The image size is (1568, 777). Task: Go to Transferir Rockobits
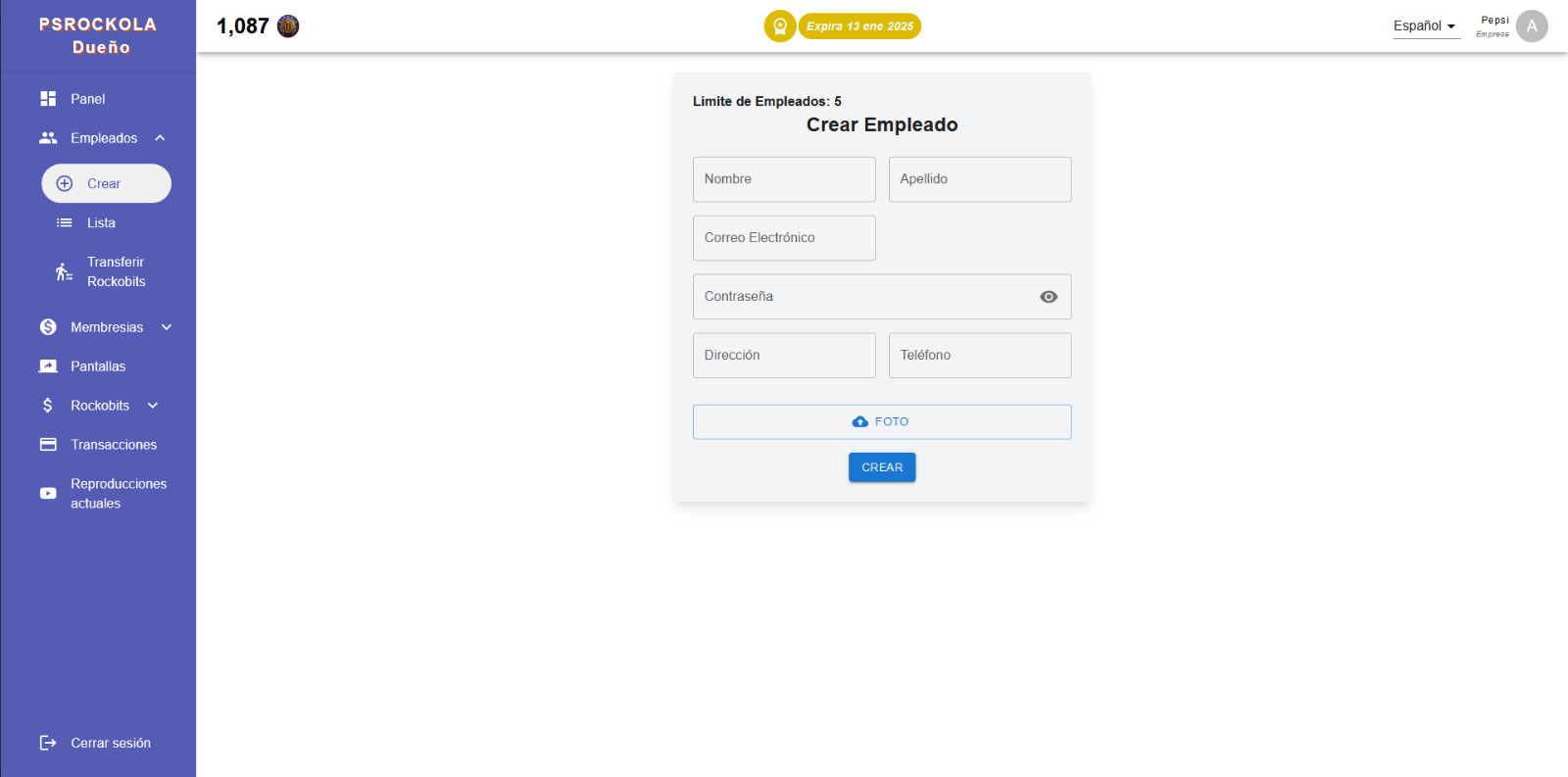point(116,271)
